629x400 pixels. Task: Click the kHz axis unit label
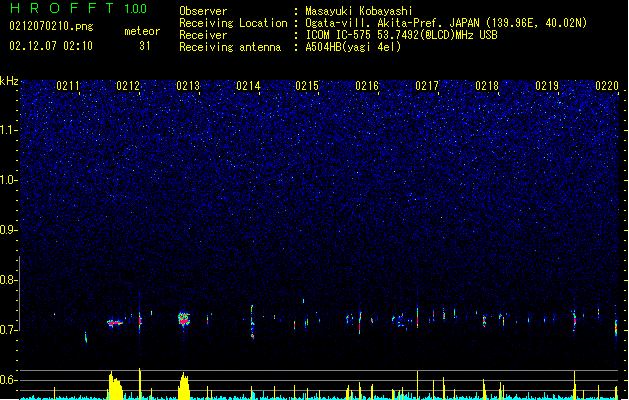click(x=9, y=81)
